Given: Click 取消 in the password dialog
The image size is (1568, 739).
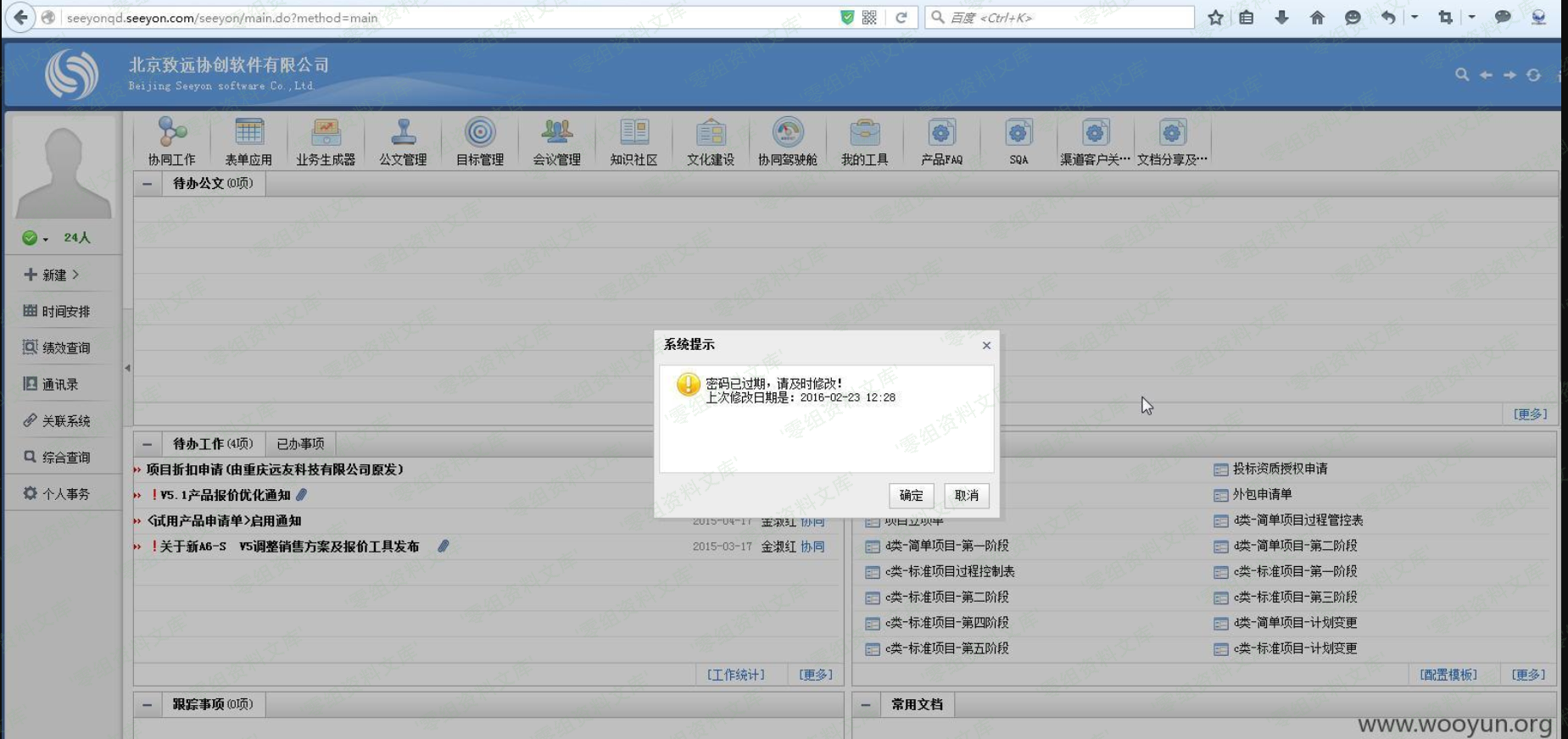Looking at the screenshot, I should pyautogui.click(x=966, y=496).
